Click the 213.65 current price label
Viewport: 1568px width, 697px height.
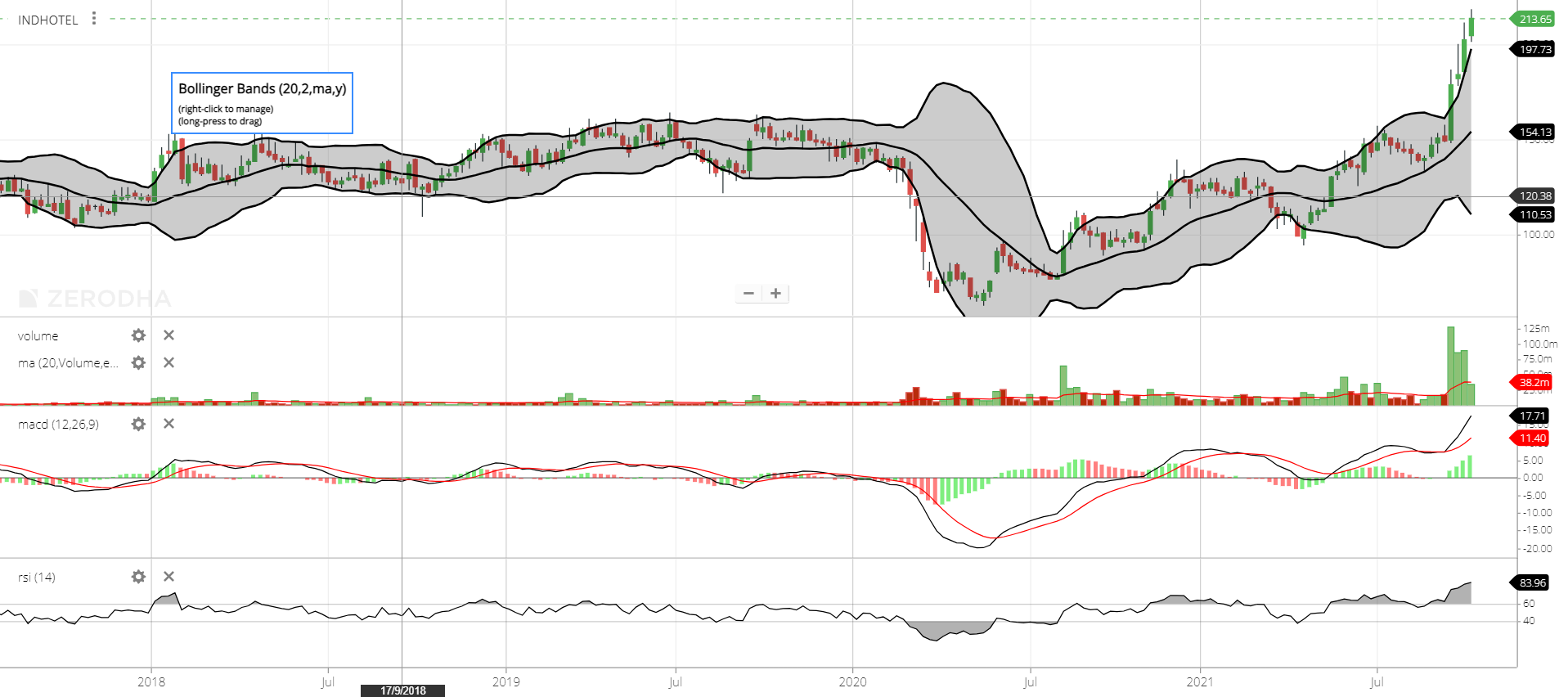[x=1534, y=19]
